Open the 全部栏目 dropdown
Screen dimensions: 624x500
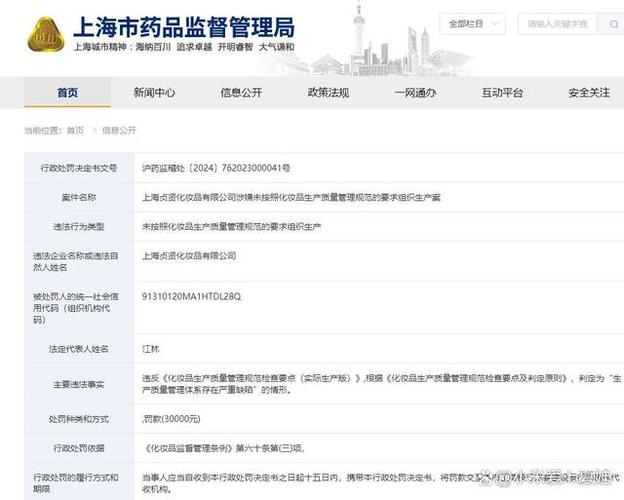(472, 24)
